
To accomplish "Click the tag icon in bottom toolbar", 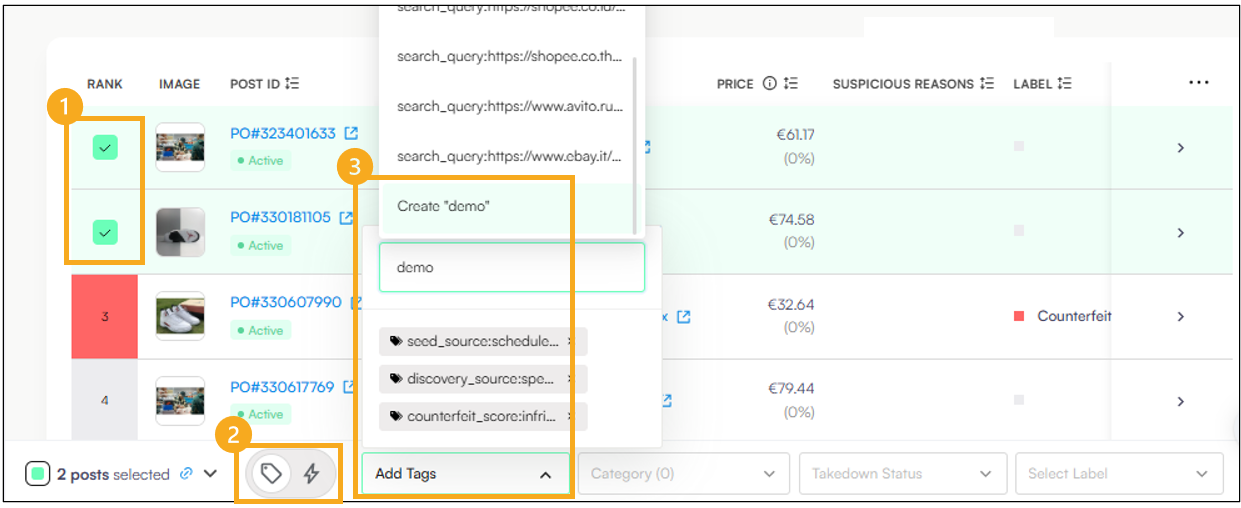I will [x=269, y=474].
